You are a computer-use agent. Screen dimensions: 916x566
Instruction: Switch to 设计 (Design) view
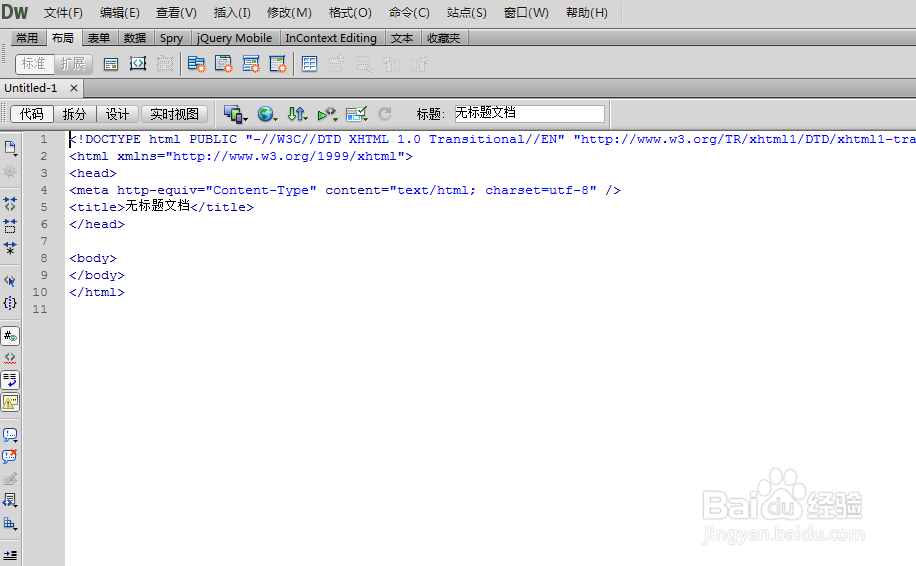tap(117, 114)
